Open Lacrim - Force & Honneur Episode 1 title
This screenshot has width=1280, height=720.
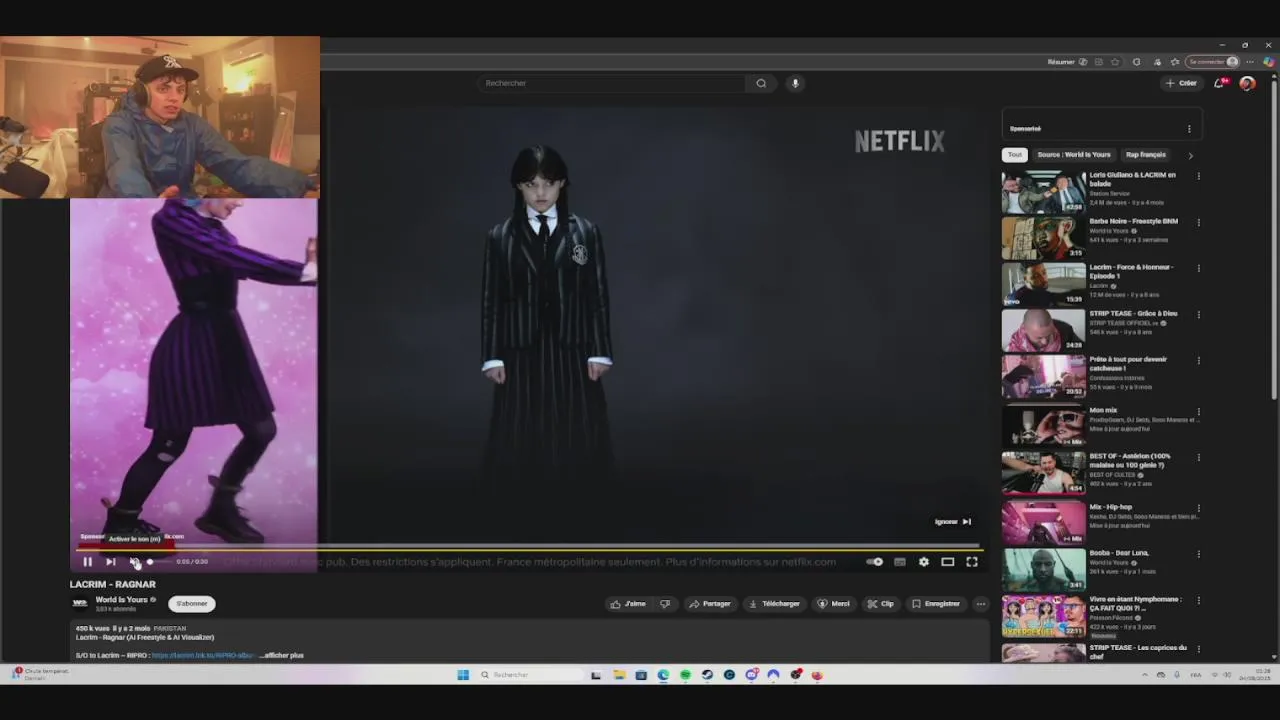1131,271
